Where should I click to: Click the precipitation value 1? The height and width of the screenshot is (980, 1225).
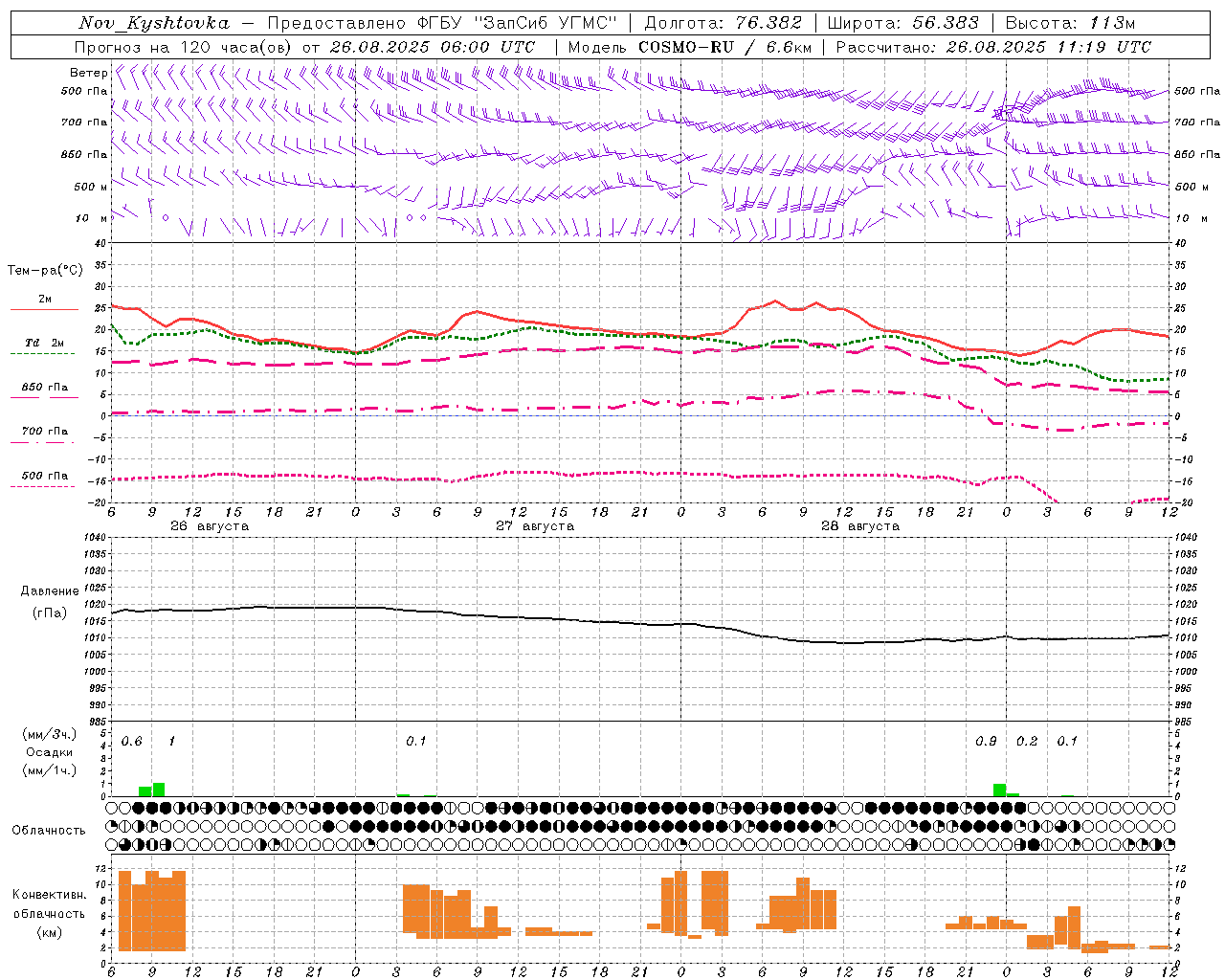point(171,742)
